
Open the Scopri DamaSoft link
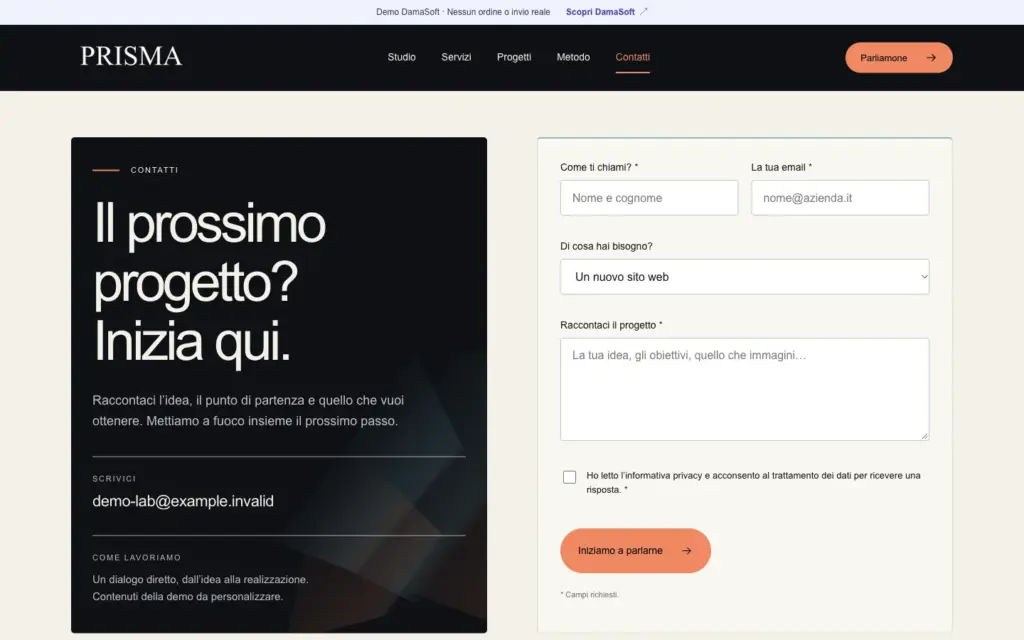(600, 12)
